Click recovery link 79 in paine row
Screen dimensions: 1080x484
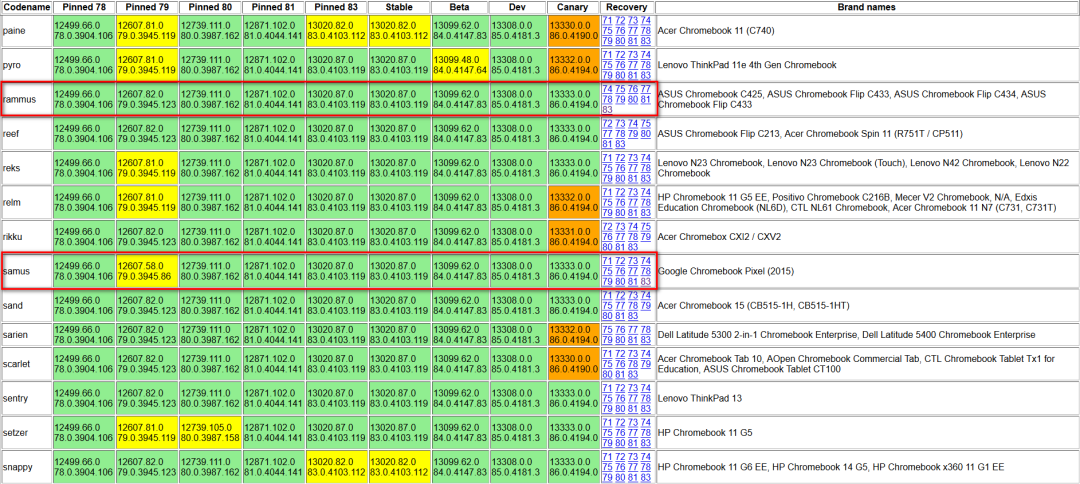(608, 41)
